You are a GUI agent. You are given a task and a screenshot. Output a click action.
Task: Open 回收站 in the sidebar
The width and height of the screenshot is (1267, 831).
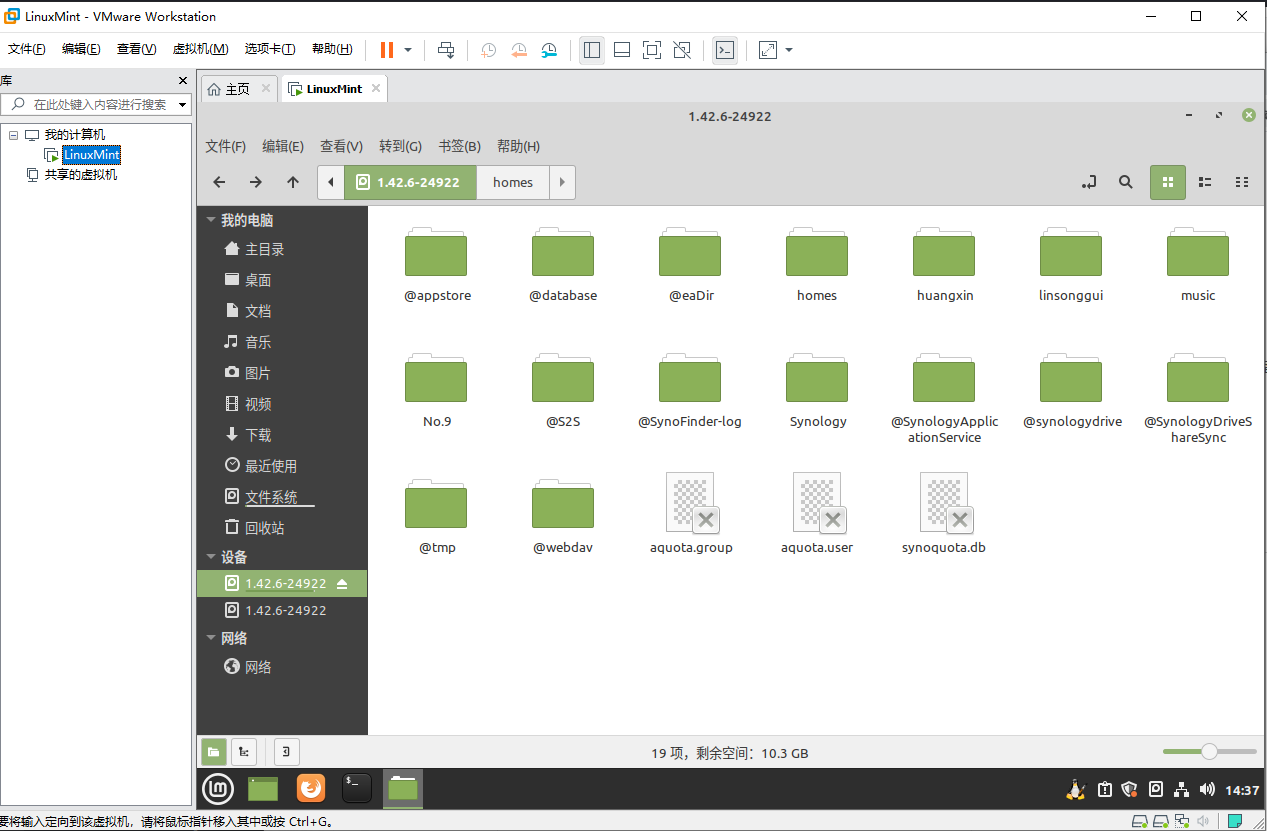tap(264, 527)
